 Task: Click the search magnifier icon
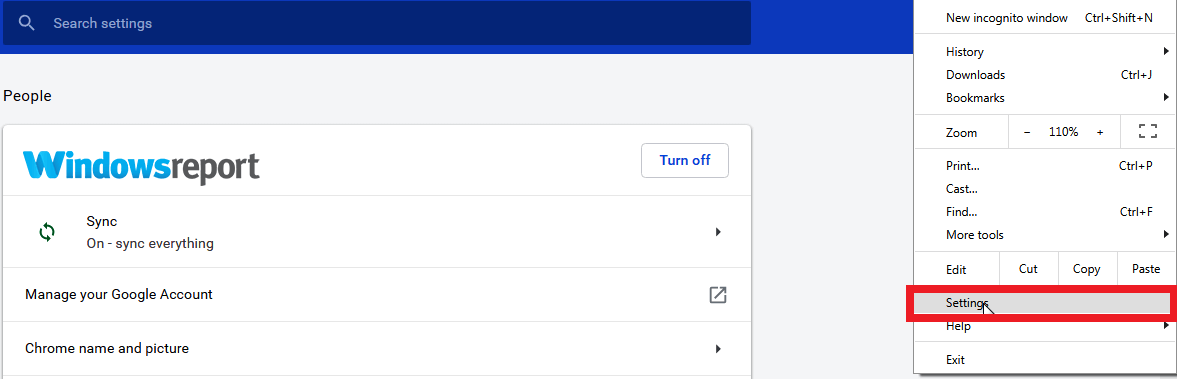(26, 23)
